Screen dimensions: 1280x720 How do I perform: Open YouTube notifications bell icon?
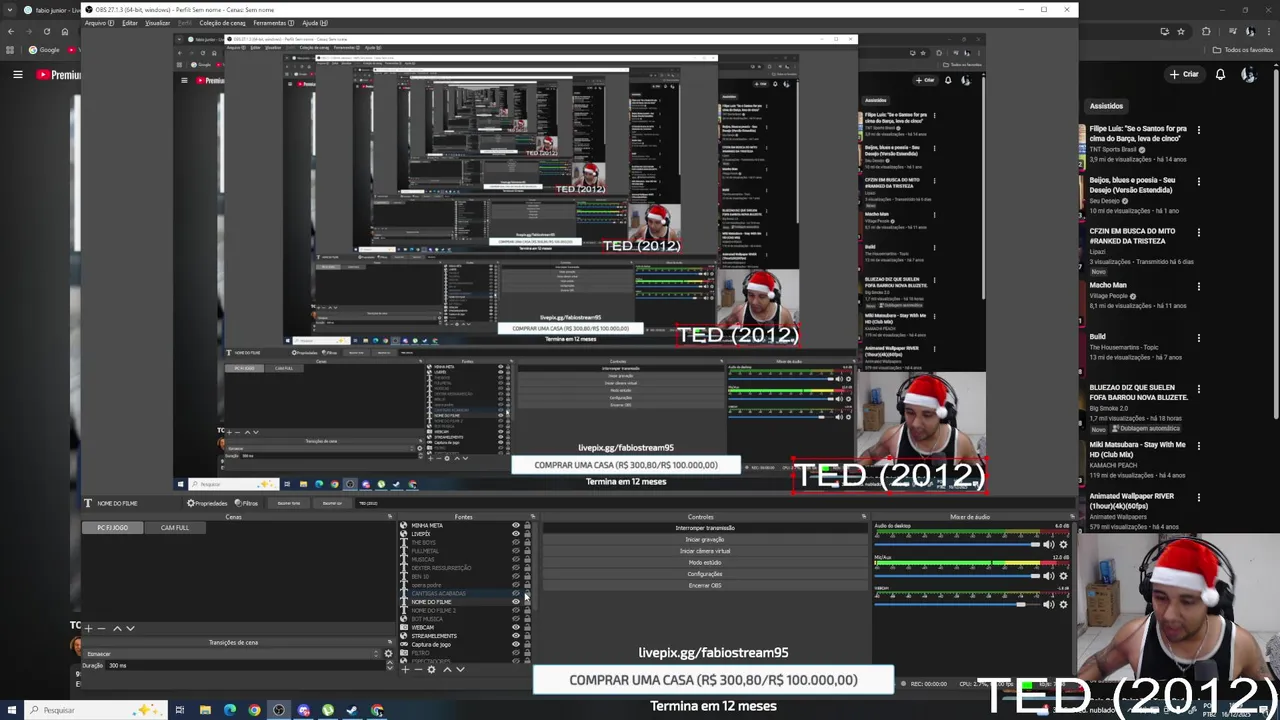(1220, 74)
